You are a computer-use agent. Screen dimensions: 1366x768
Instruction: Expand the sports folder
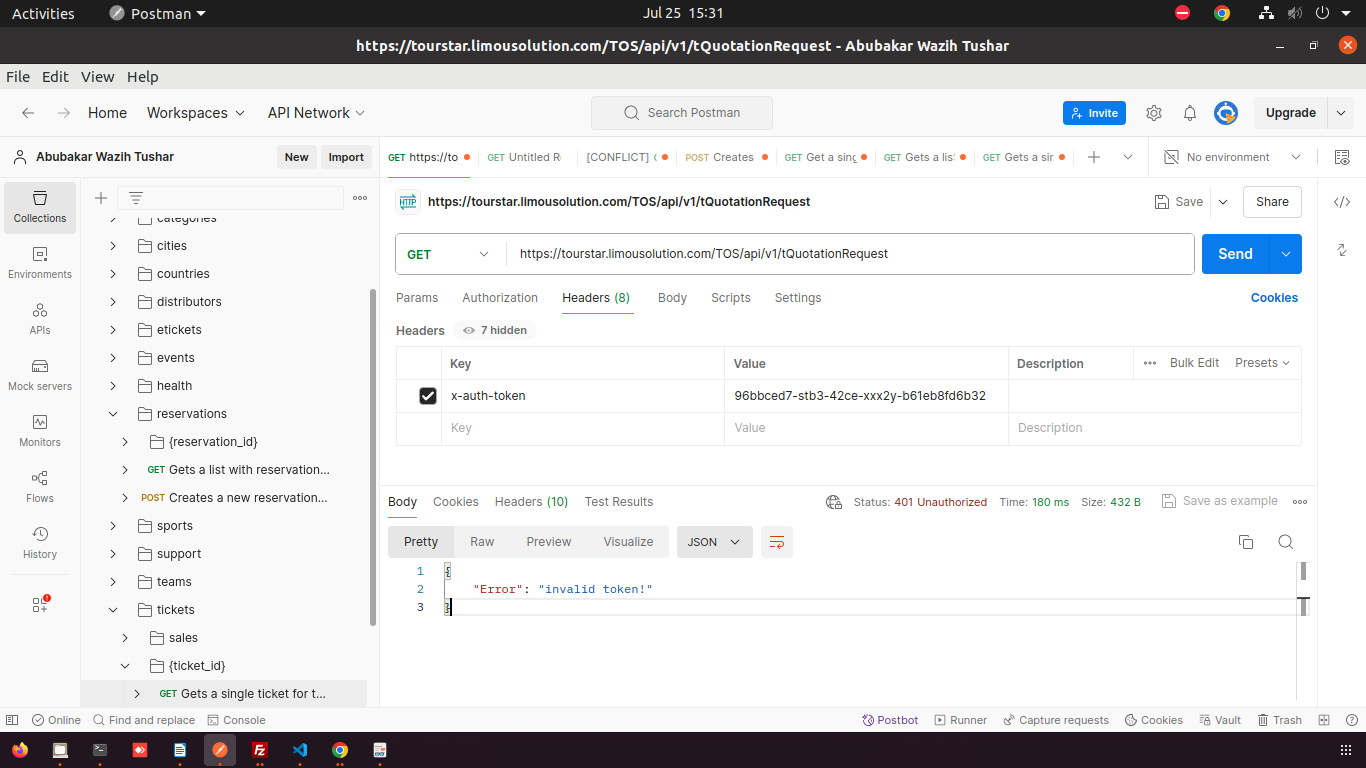tap(113, 526)
